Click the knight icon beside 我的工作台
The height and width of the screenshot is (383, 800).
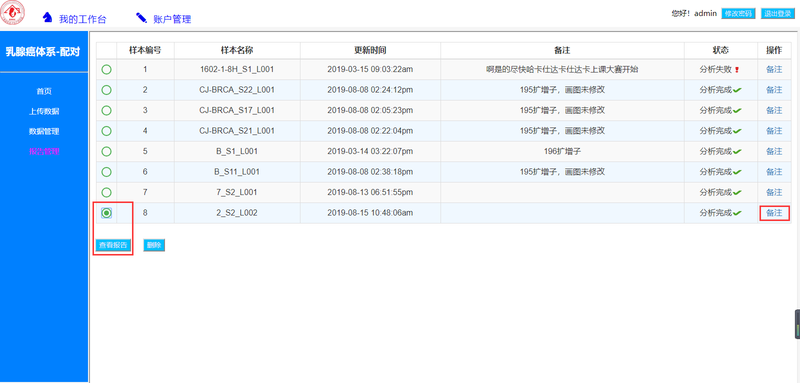47,17
